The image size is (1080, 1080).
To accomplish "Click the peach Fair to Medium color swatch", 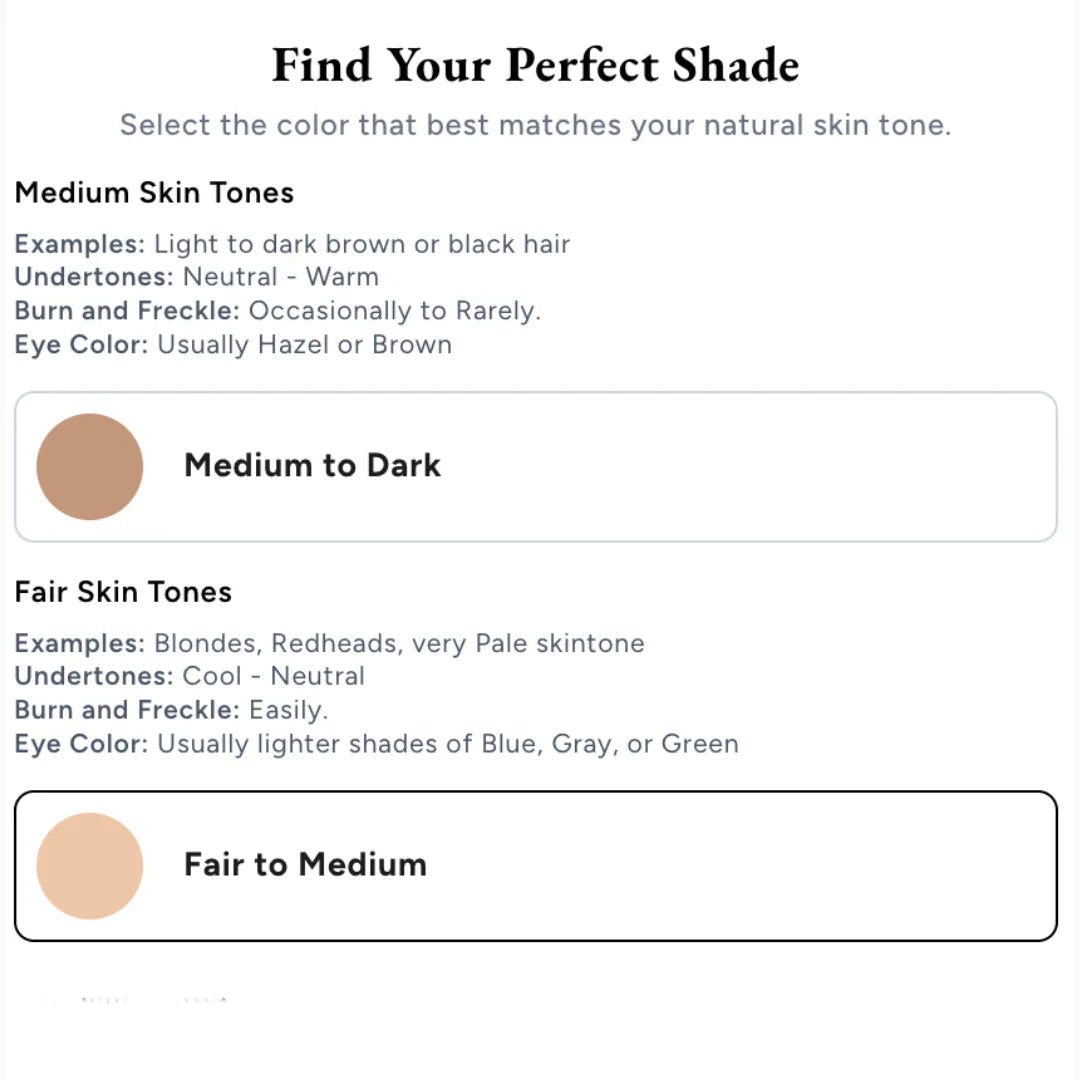I will [90, 866].
